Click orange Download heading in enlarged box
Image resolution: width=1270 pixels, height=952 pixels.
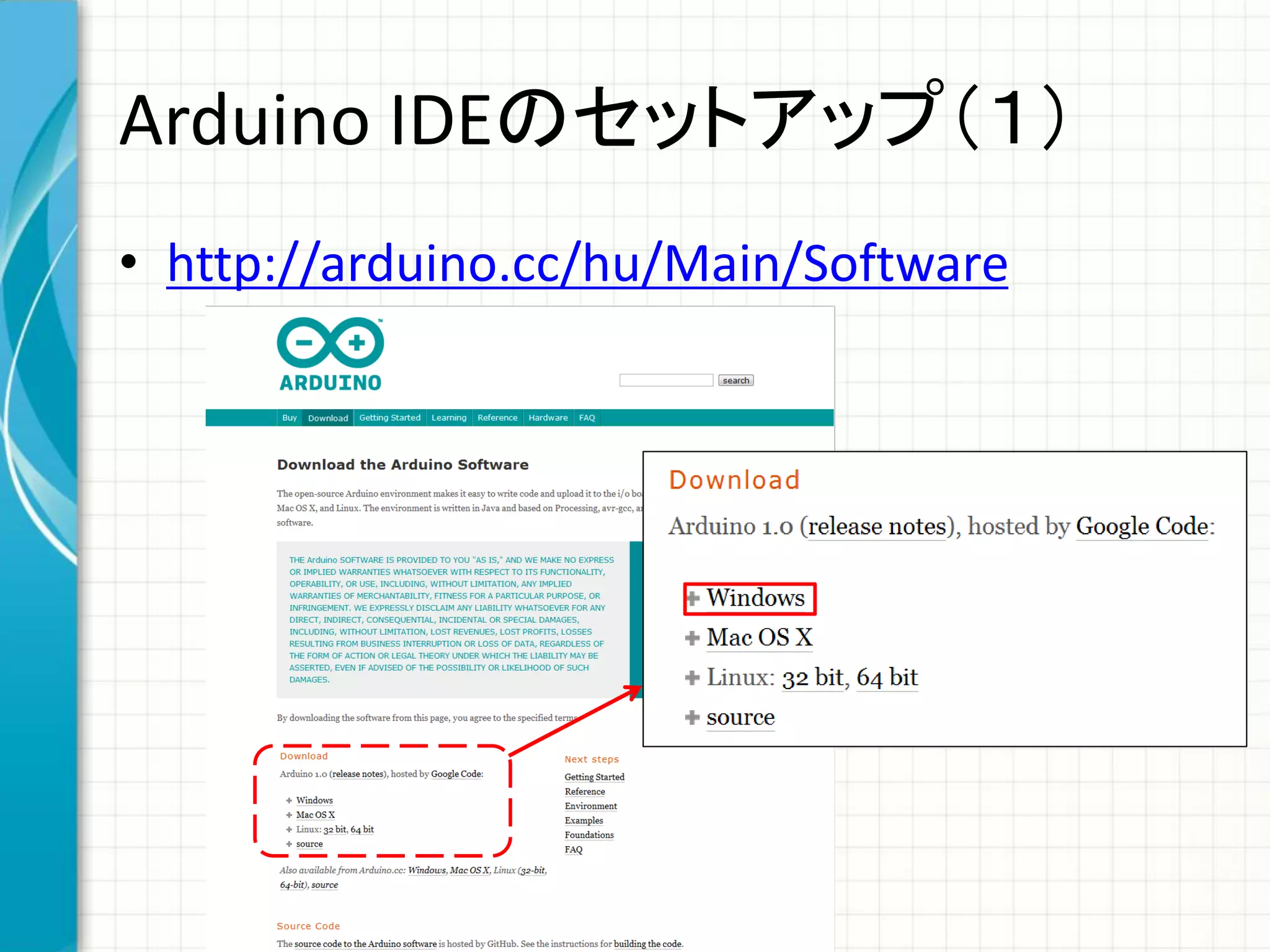point(734,480)
